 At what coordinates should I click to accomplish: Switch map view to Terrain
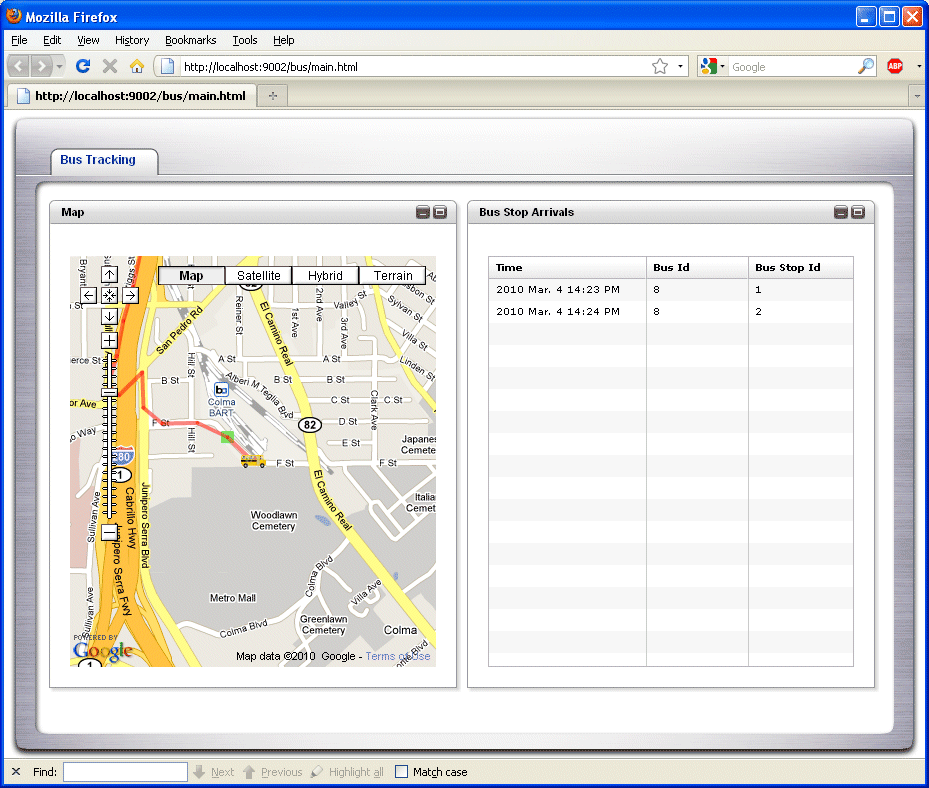coord(392,276)
